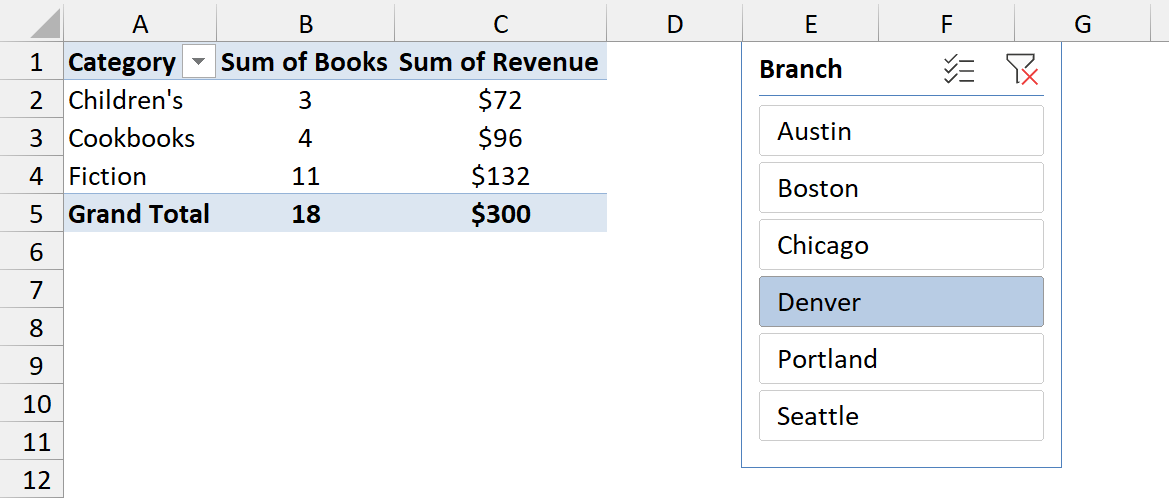Screen dimensions: 1169x498
Task: Select column F header
Action: coord(946,25)
